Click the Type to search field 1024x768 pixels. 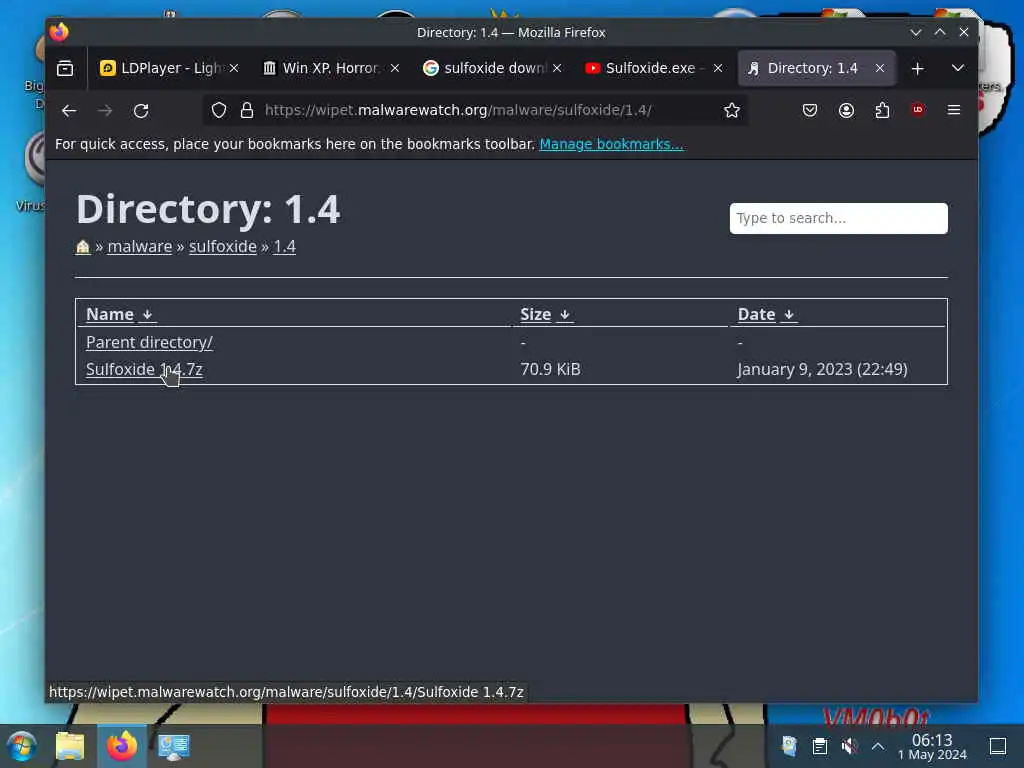point(839,218)
